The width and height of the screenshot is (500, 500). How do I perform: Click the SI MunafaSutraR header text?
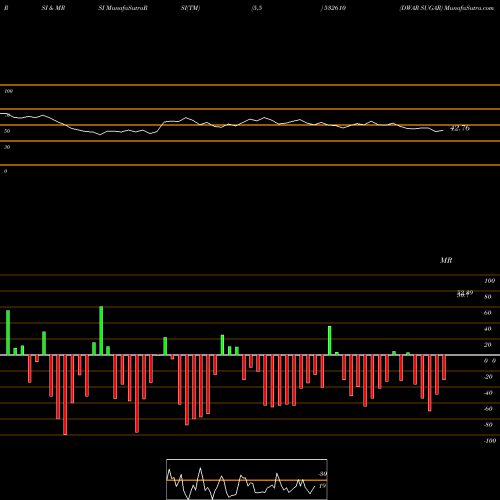point(123,8)
